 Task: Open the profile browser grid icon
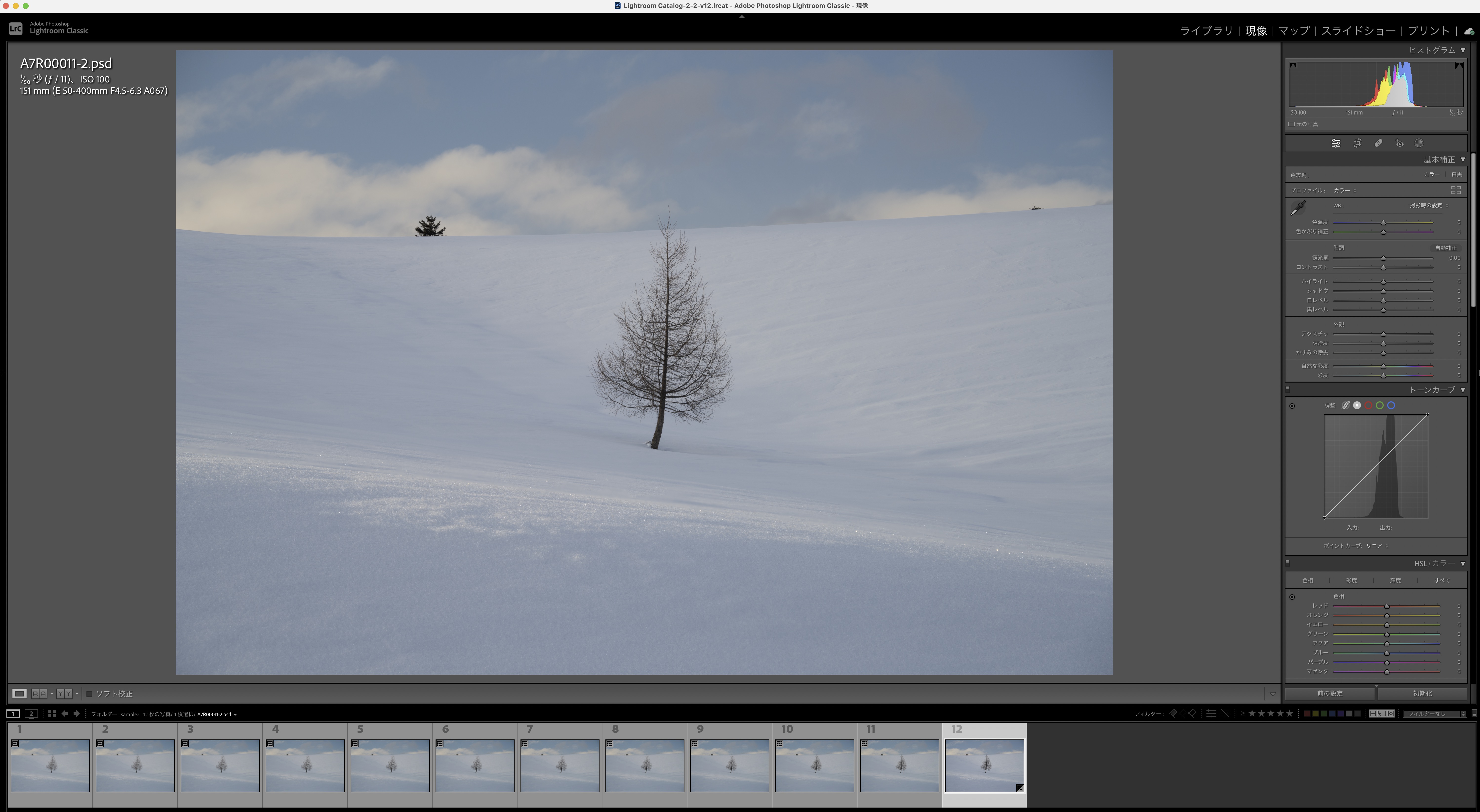point(1456,190)
